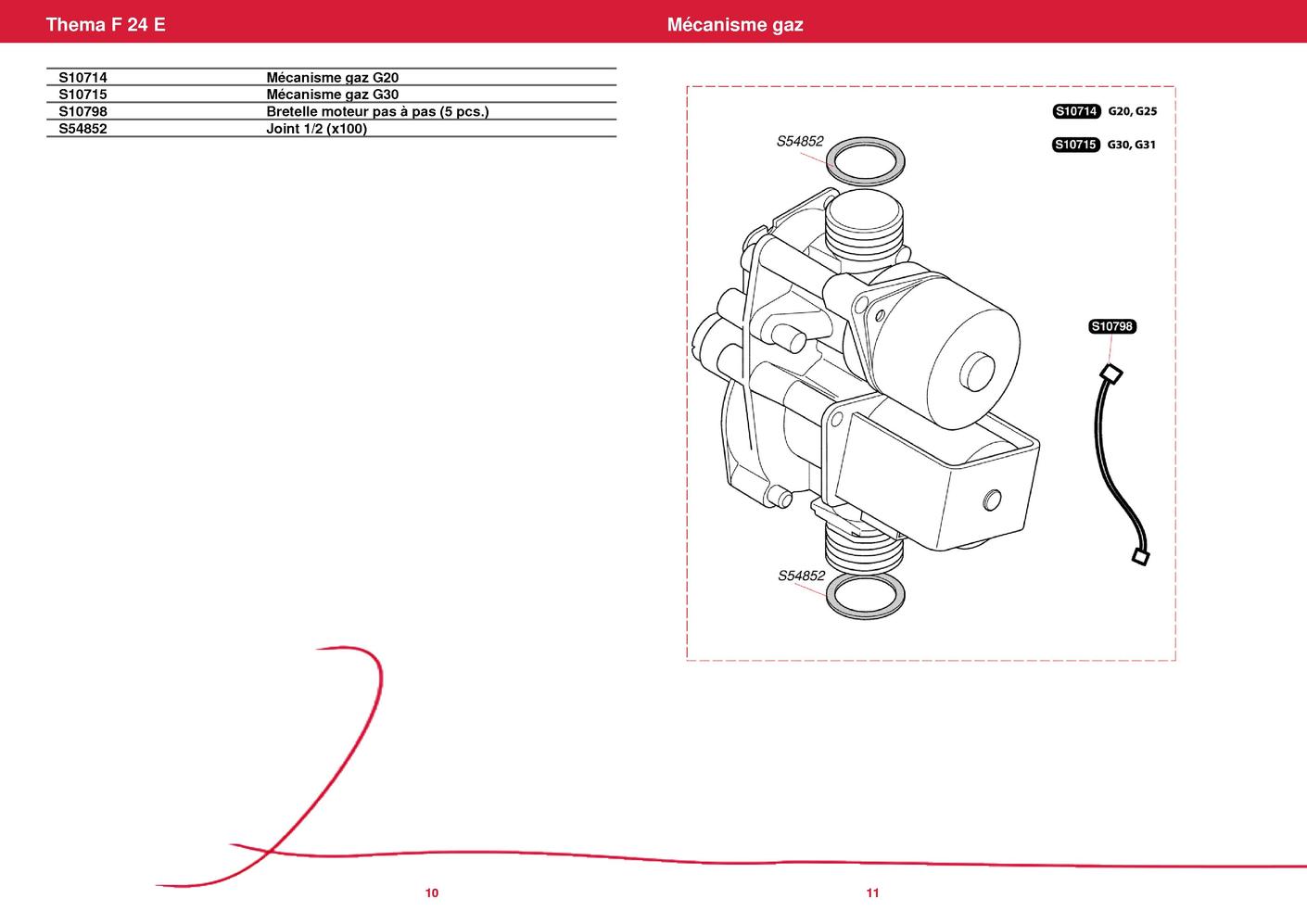This screenshot has height=924, width=1307.
Task: Click 'Bretelle moteur pas à pas' description
Action: [376, 111]
